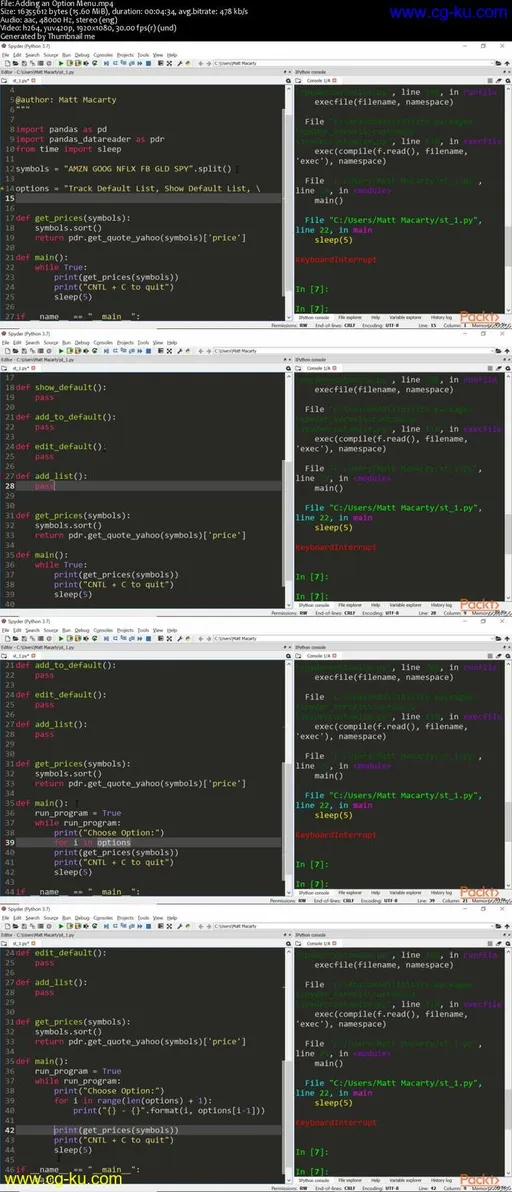Click green Run file icon in show_default frame
This screenshot has height=1192, width=512.
pos(63,351)
